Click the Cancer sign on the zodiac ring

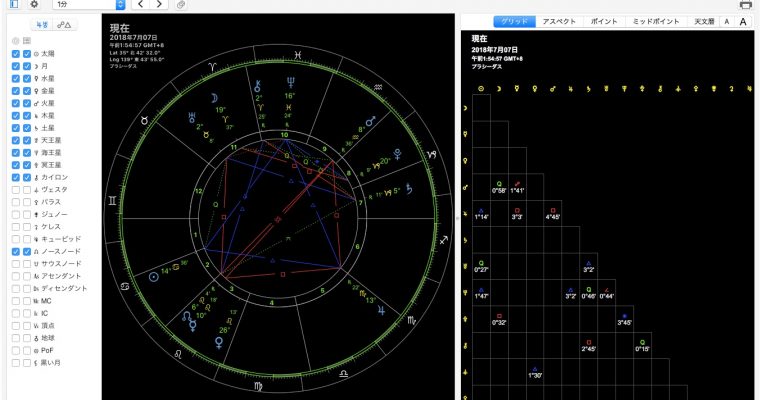click(x=125, y=286)
